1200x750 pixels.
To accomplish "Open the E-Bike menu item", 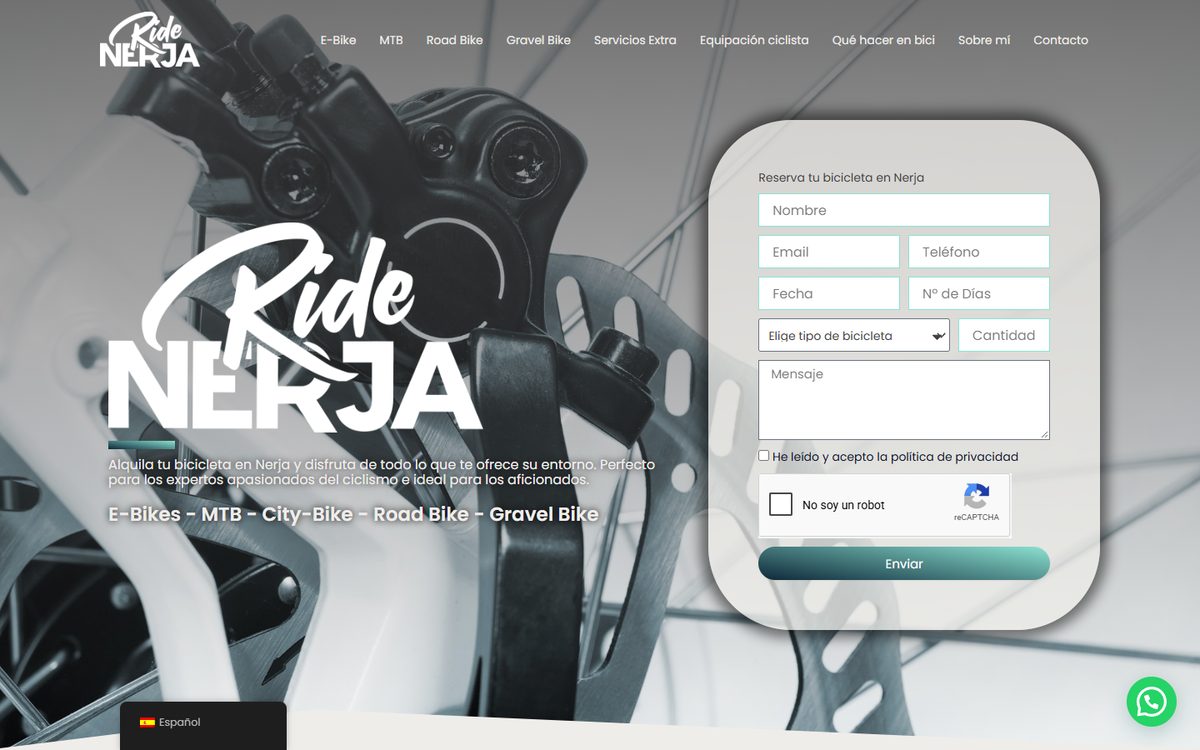I will pos(338,40).
